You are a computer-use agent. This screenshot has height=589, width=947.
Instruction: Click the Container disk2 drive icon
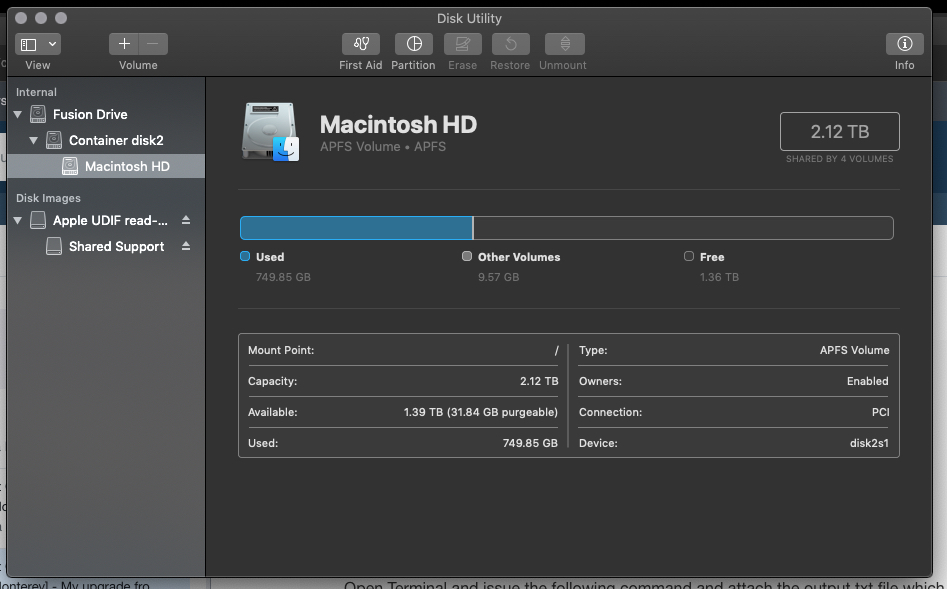point(54,140)
